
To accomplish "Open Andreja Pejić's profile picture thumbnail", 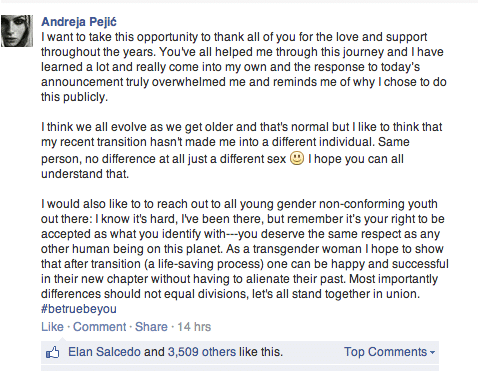I will [x=17, y=31].
